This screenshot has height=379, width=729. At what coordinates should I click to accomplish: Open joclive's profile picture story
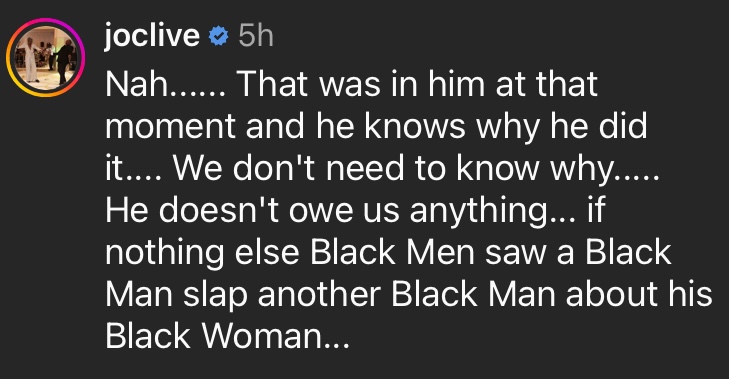point(45,57)
